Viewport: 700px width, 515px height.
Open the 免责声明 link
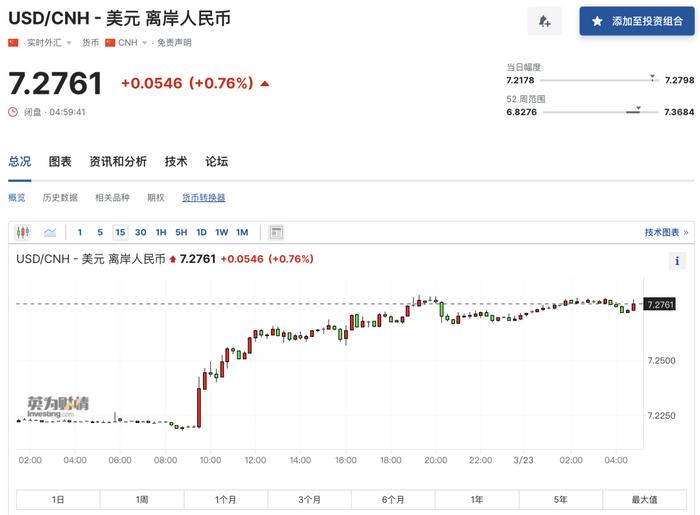tap(174, 43)
